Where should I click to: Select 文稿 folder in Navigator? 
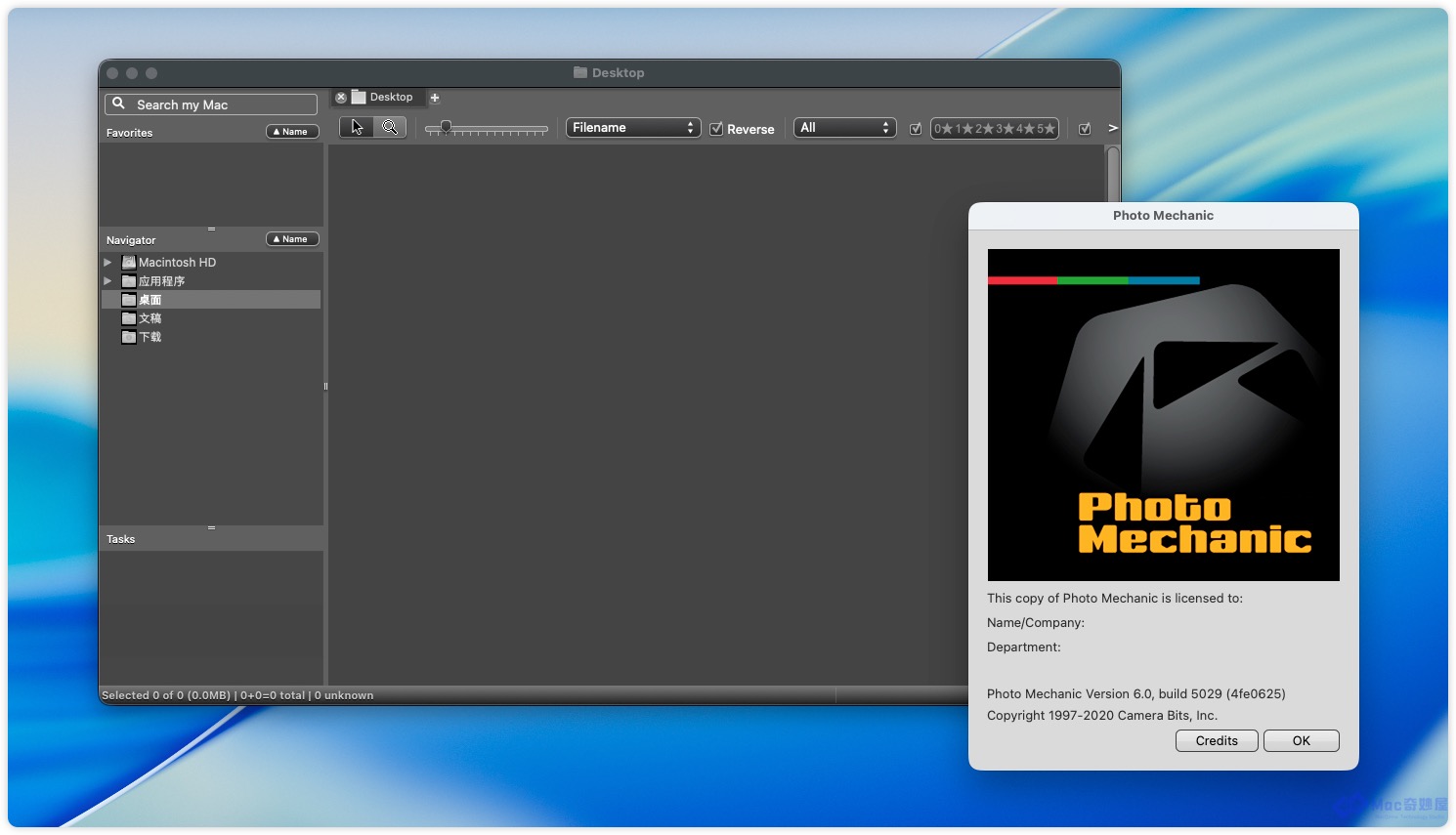click(211, 318)
